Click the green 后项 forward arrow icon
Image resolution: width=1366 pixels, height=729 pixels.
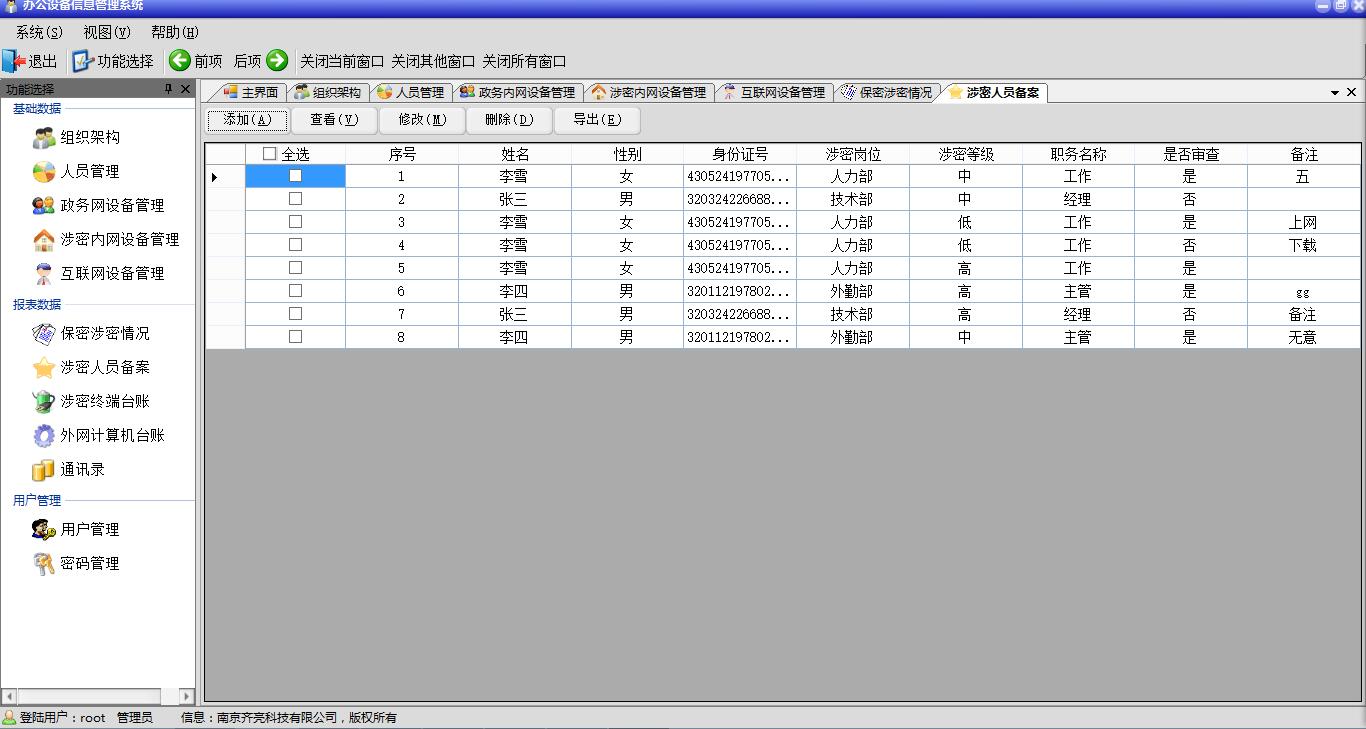click(277, 61)
